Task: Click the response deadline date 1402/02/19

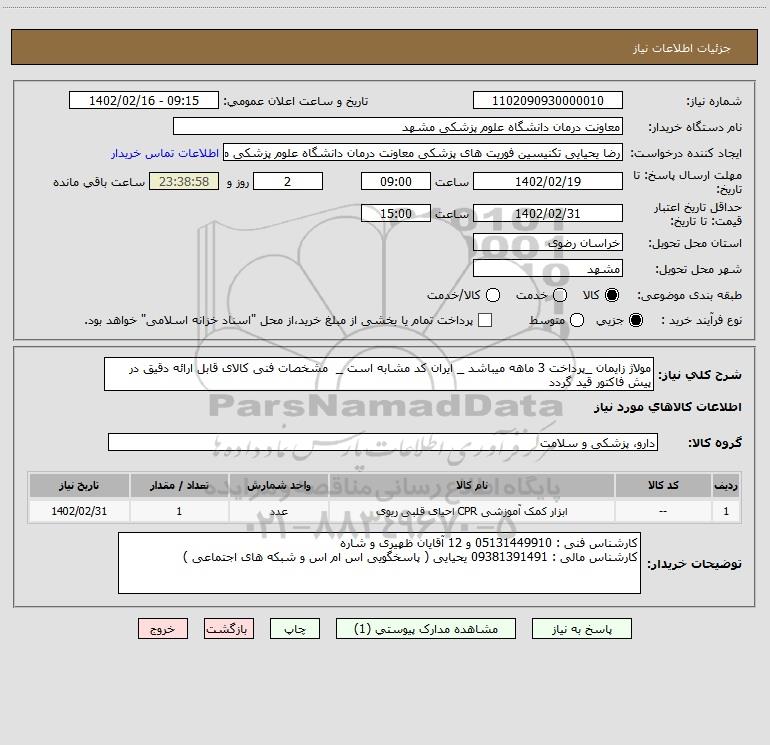Action: coord(548,181)
